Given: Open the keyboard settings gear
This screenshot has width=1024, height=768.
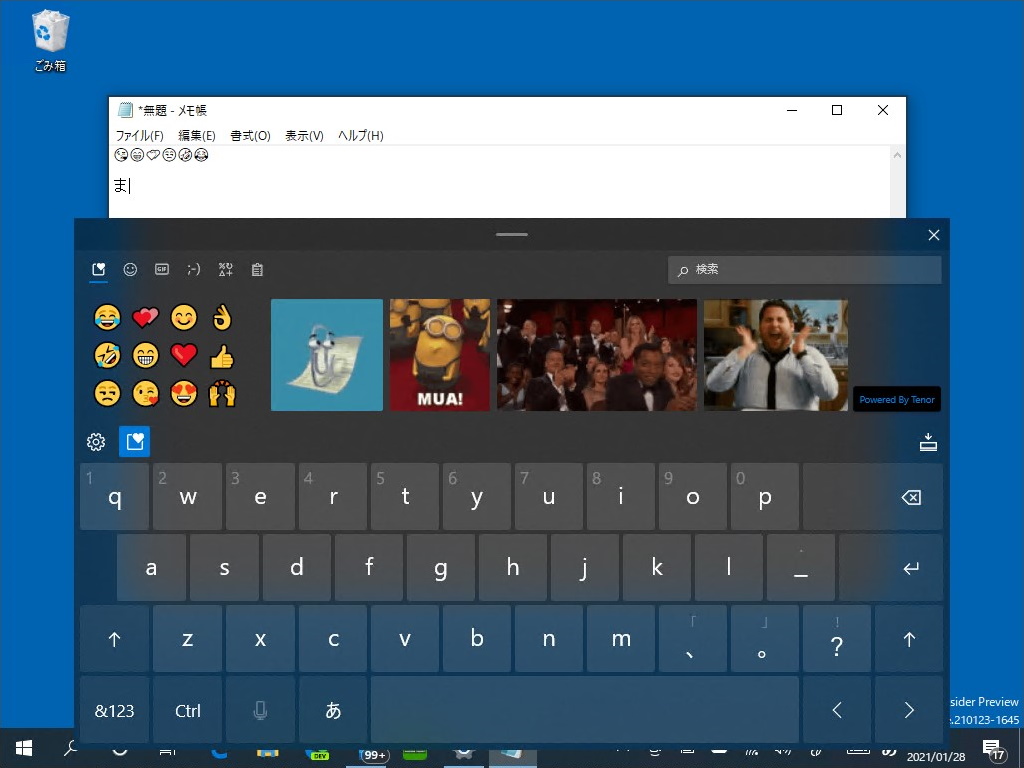Looking at the screenshot, I should [95, 441].
